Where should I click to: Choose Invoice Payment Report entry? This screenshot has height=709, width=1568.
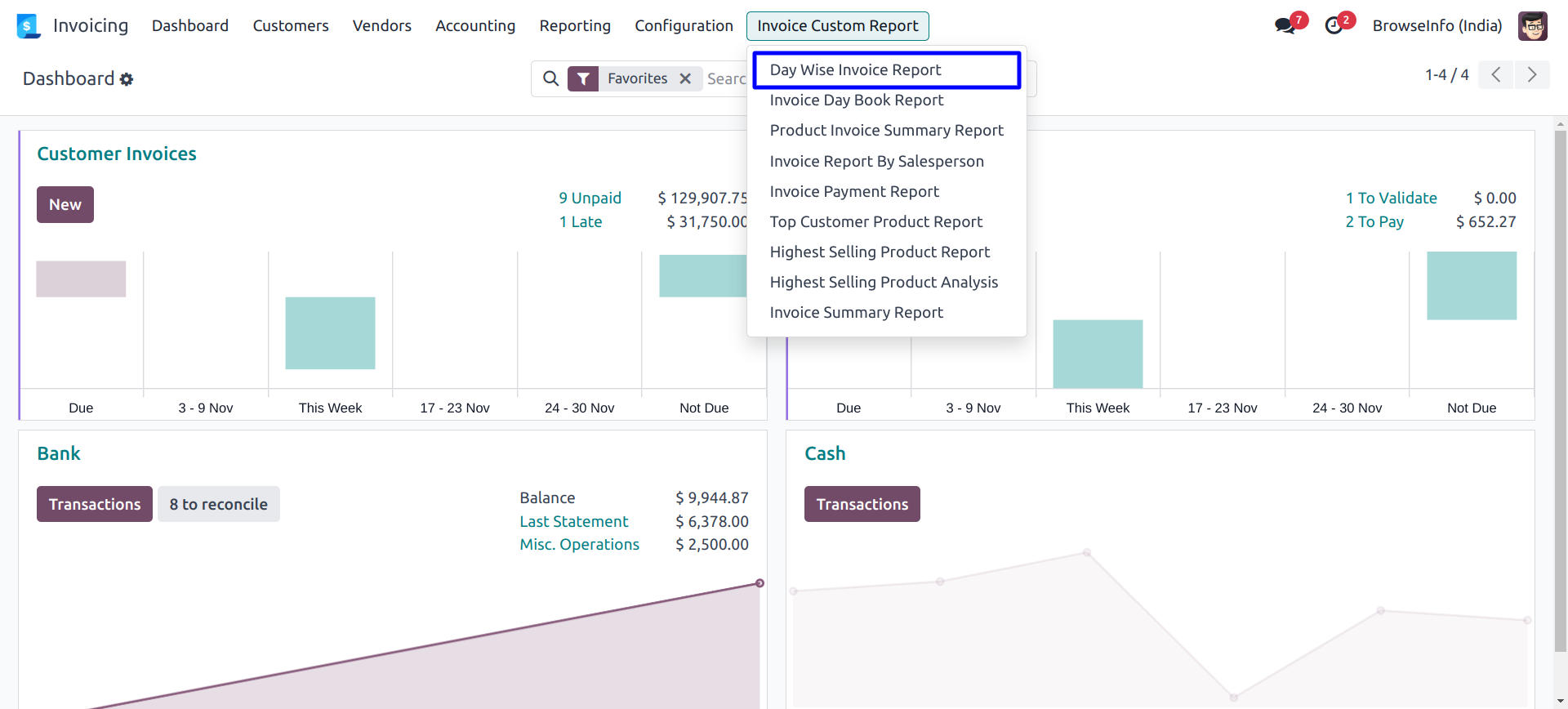tap(854, 192)
